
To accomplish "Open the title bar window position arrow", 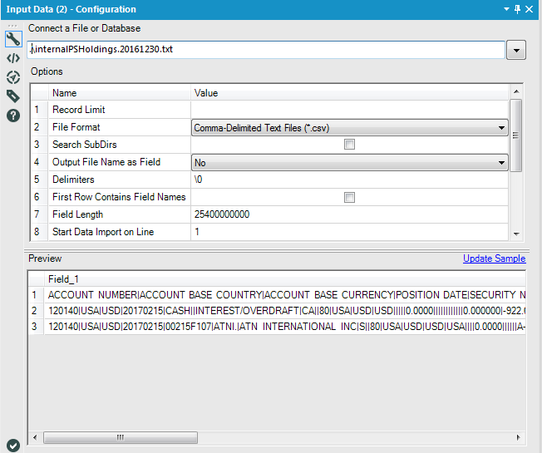I will tap(506, 9).
